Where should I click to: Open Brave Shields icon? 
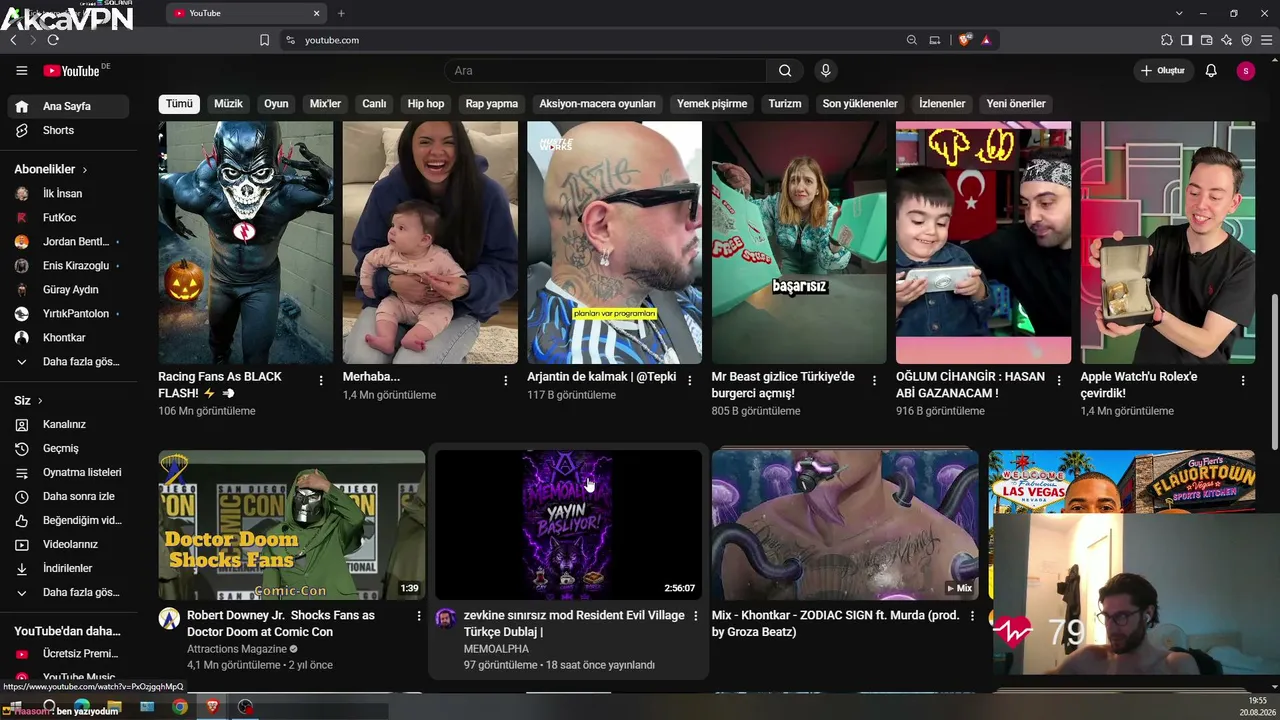[x=965, y=40]
